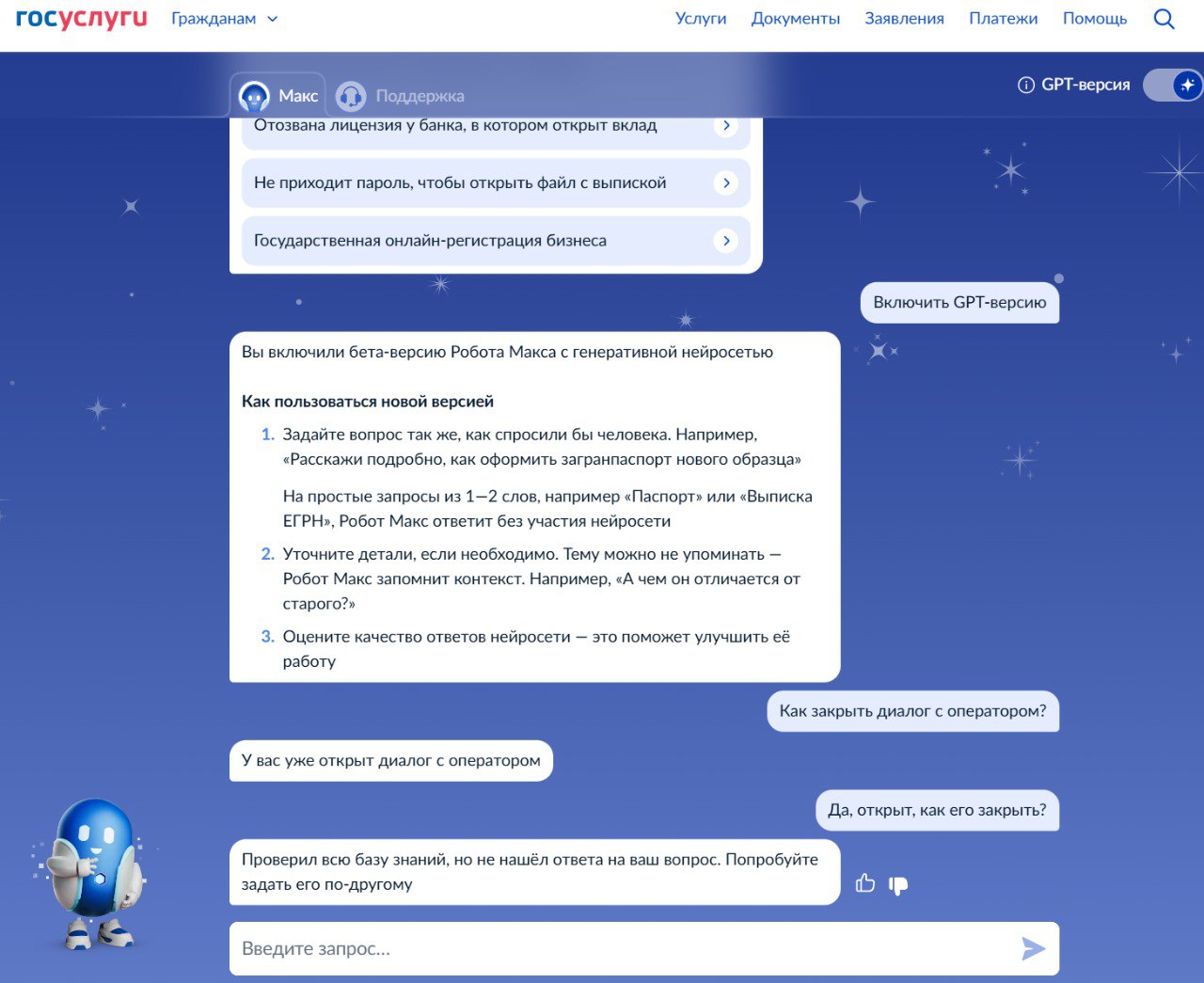The width and height of the screenshot is (1204, 983).
Task: Open the Заявления menu
Action: point(904,19)
